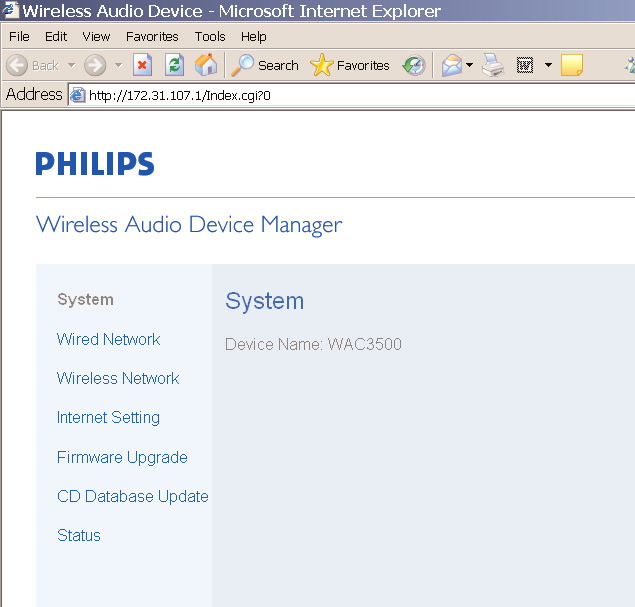This screenshot has width=635, height=607.
Task: Click the Back arrow icon
Action: (x=17, y=65)
